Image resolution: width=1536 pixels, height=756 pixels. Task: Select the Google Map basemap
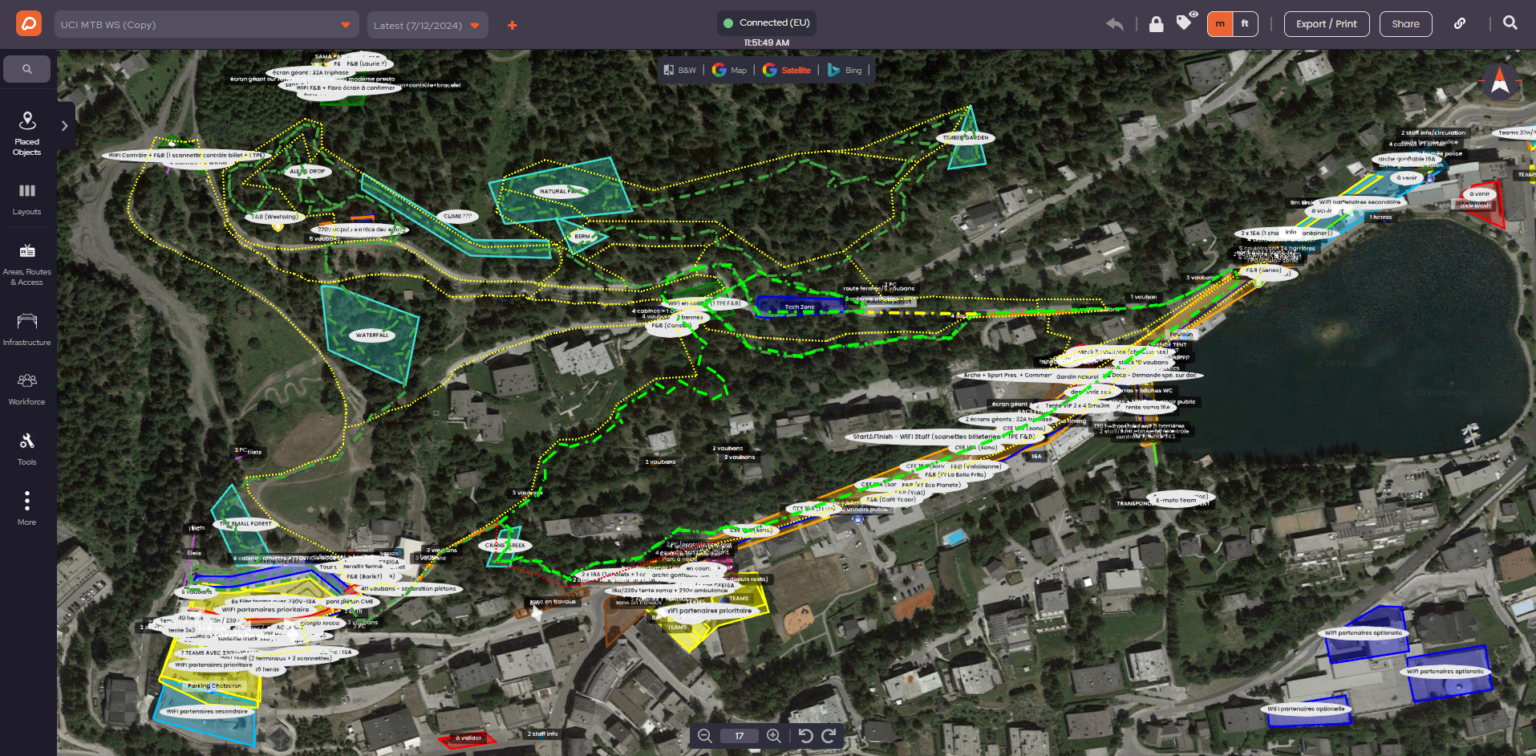(x=730, y=70)
